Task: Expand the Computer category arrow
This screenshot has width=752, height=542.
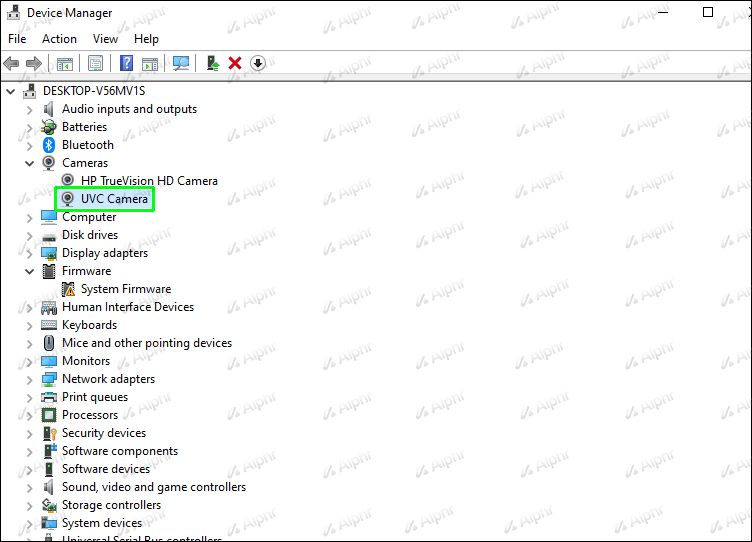Action: click(x=30, y=218)
